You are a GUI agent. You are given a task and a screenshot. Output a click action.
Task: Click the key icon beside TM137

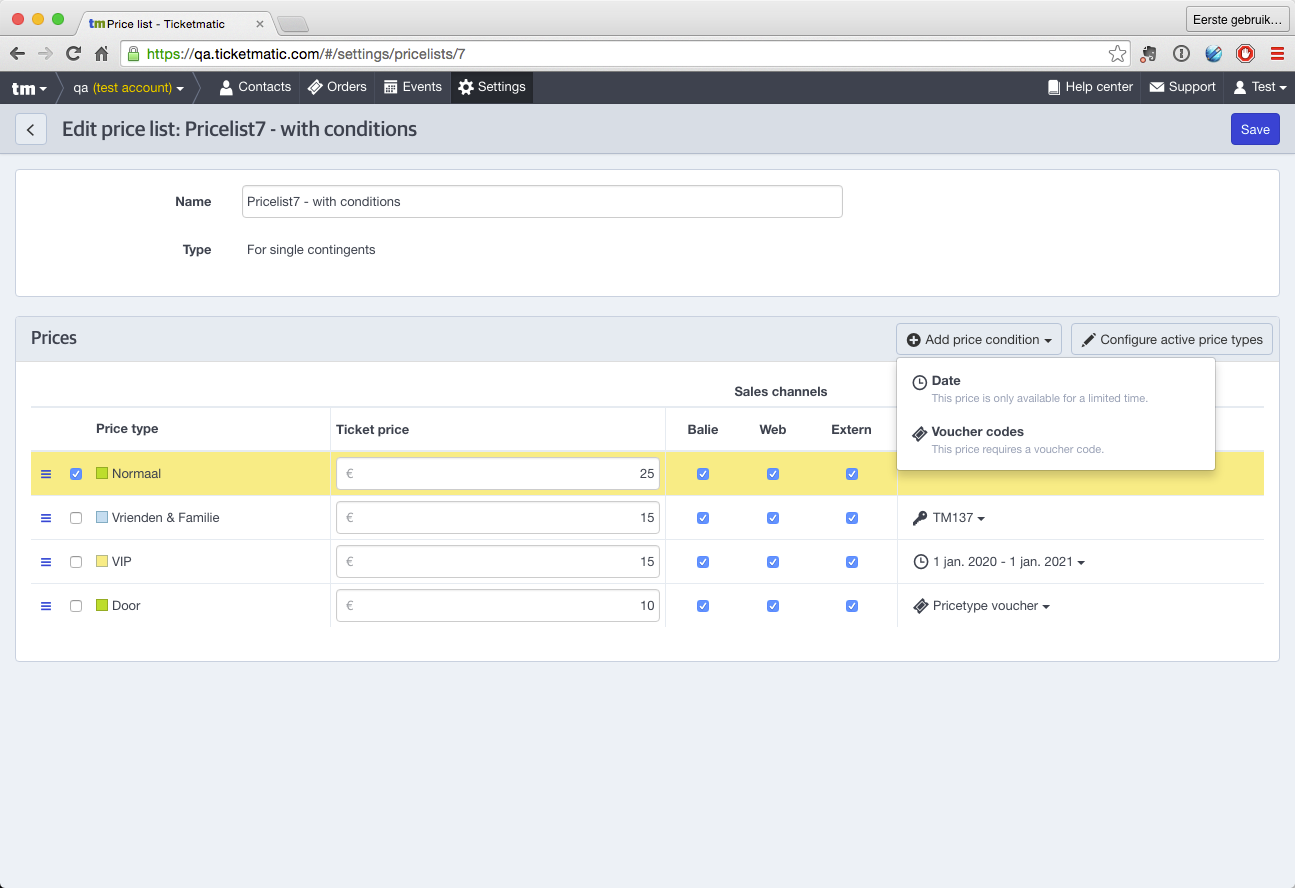920,518
